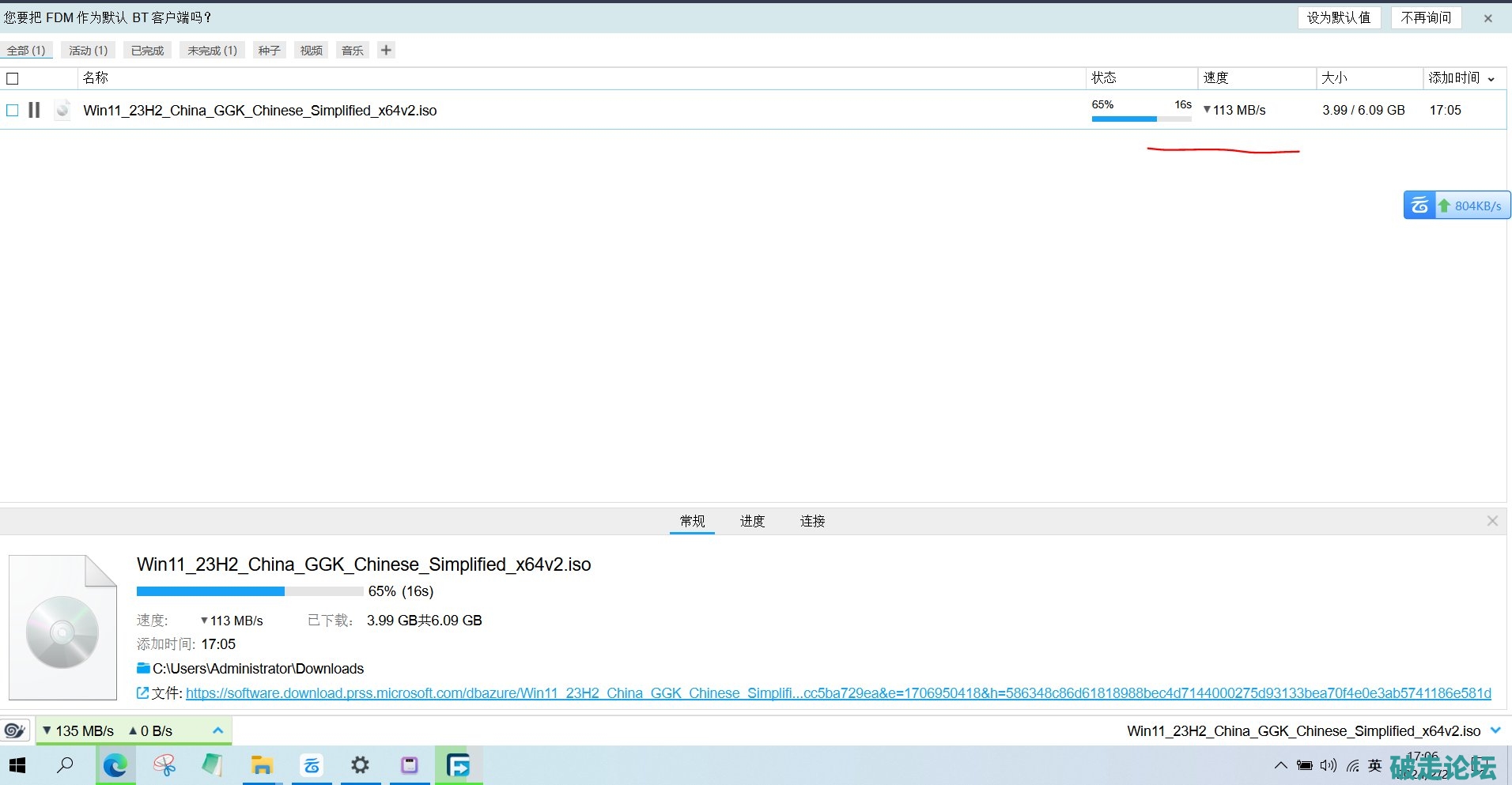
Task: Select the 已完成 filter tab
Action: (x=147, y=51)
